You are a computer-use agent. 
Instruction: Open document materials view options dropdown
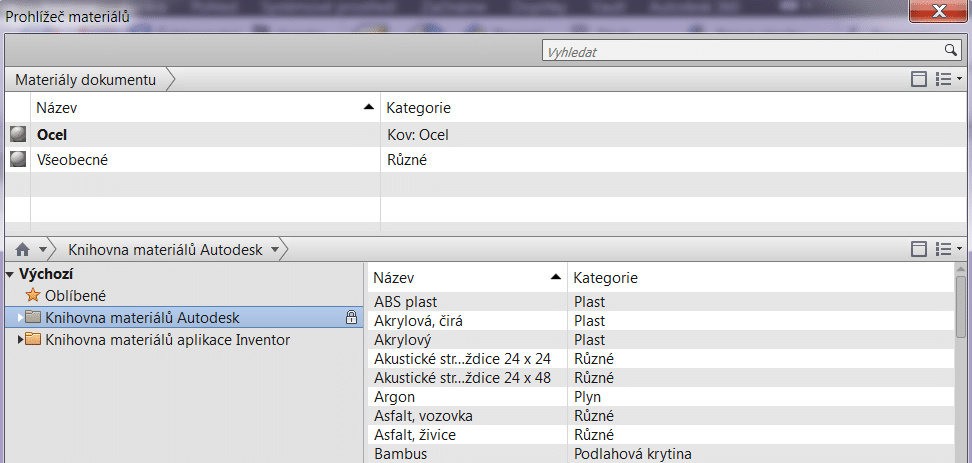[x=948, y=80]
